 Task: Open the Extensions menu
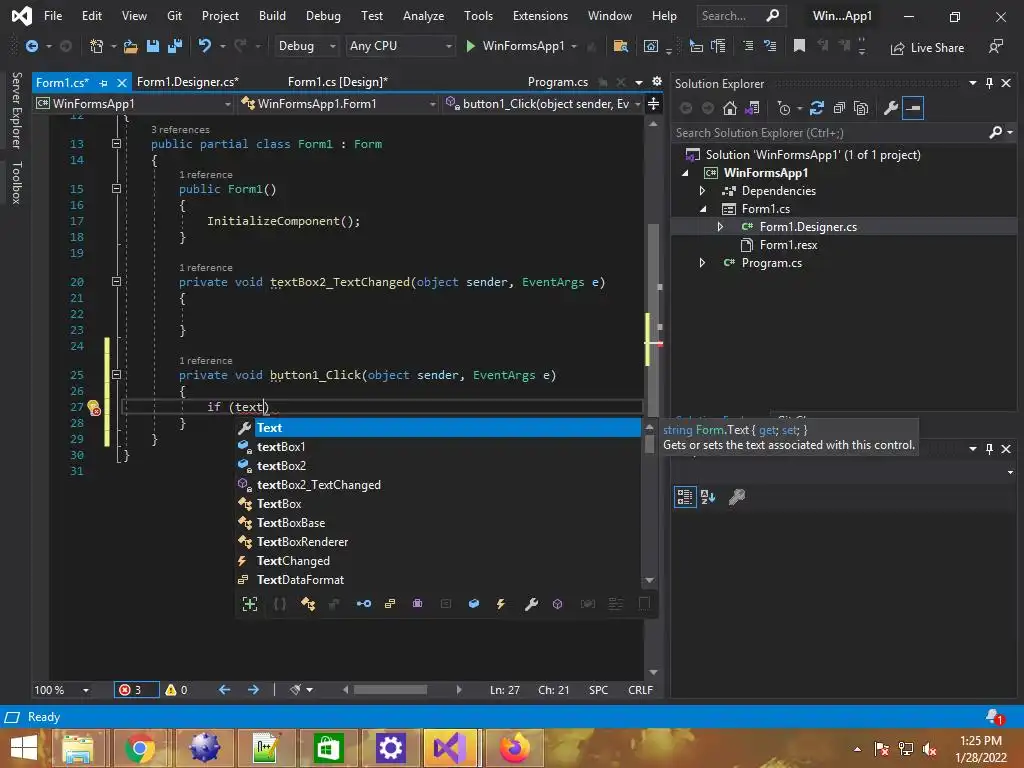coord(540,16)
